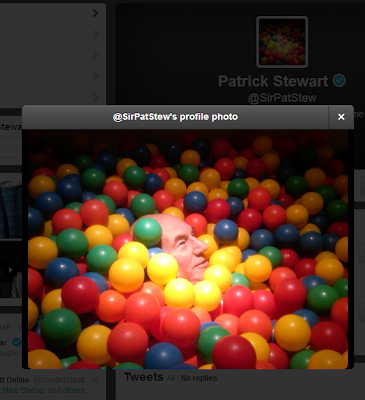Open the @handelsblatt account suggestion

click(59, 380)
